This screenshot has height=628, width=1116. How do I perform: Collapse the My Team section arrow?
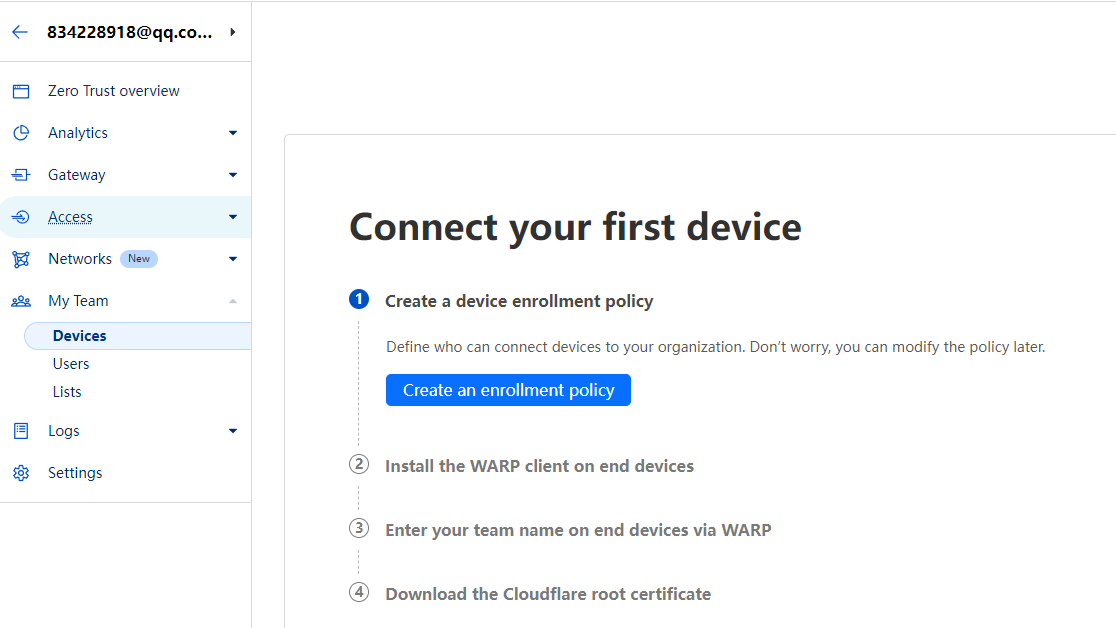tap(233, 301)
